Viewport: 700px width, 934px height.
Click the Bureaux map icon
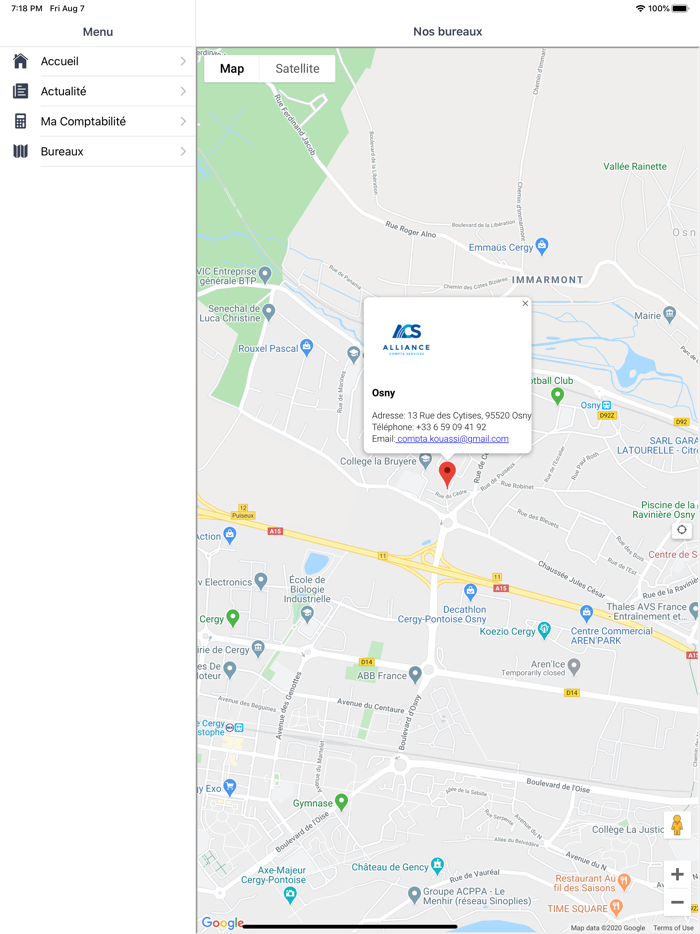tap(20, 151)
